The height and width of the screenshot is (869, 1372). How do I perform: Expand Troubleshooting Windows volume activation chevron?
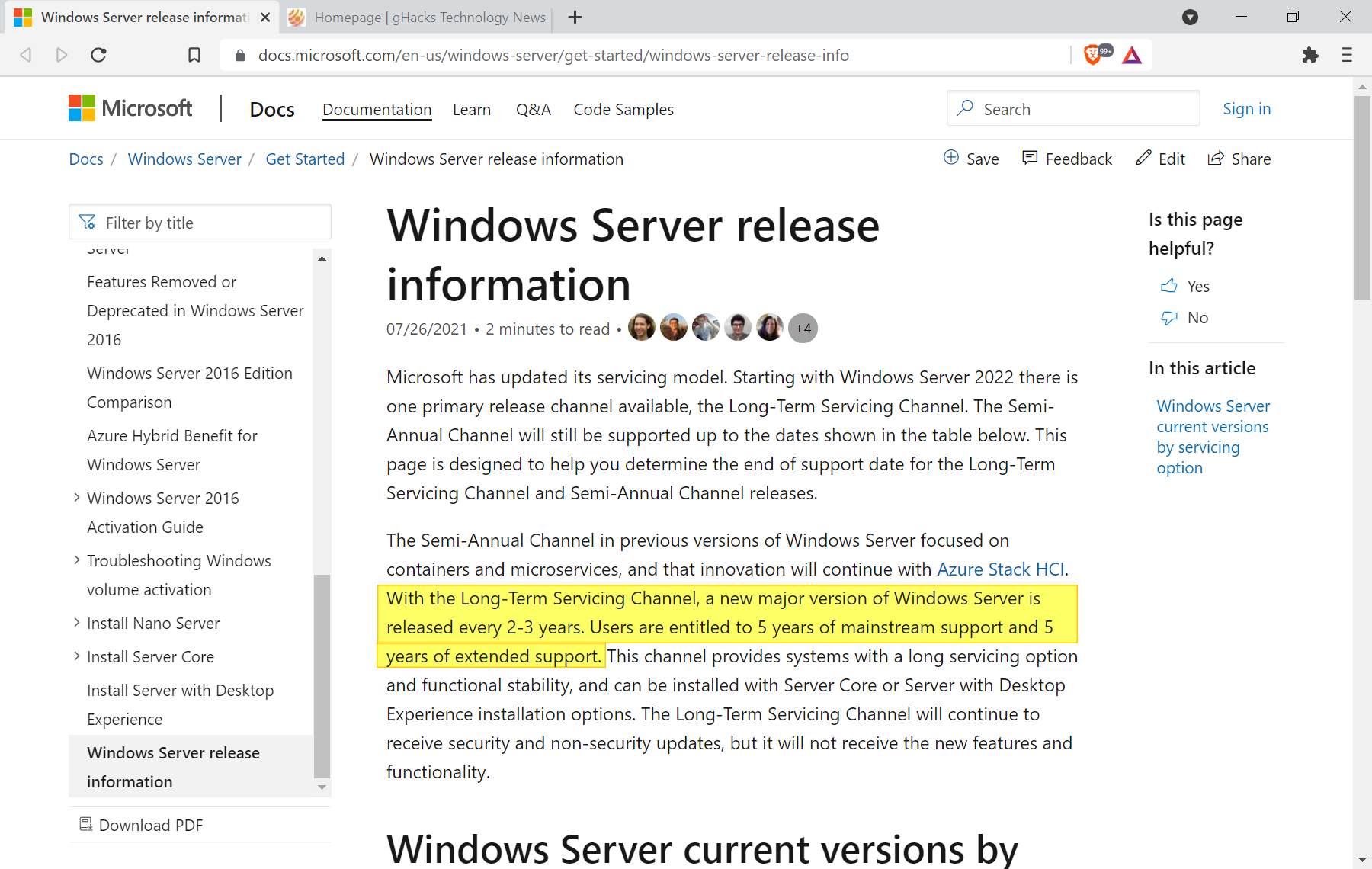coord(77,560)
